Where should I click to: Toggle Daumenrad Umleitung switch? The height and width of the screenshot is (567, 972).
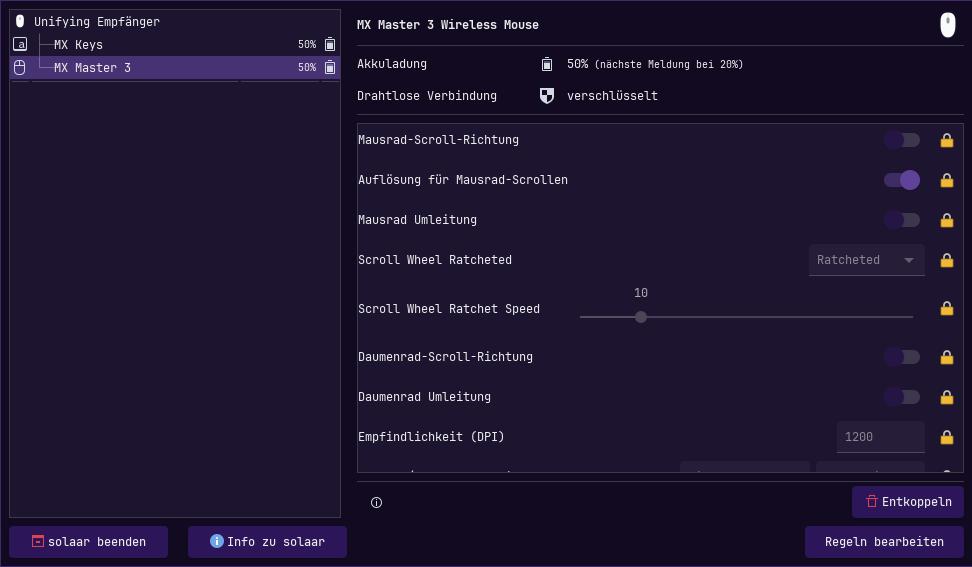click(902, 397)
